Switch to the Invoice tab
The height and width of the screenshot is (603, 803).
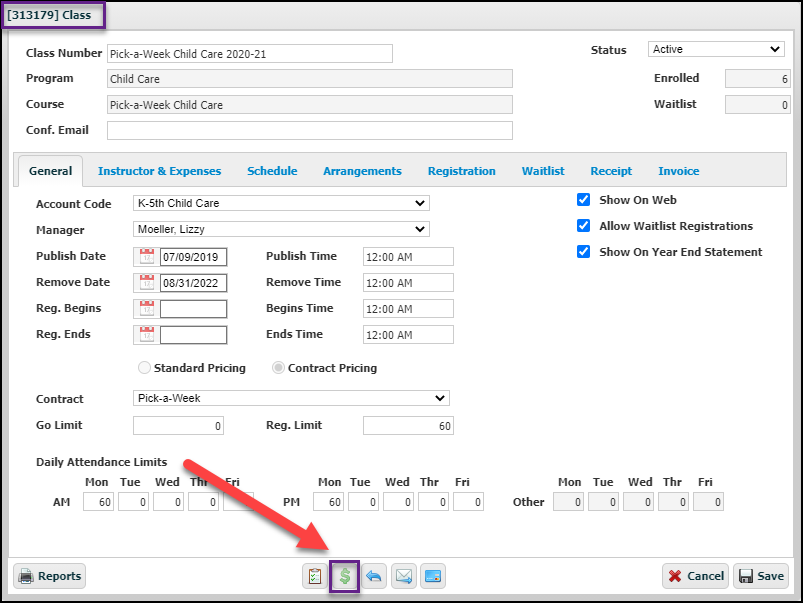[679, 171]
